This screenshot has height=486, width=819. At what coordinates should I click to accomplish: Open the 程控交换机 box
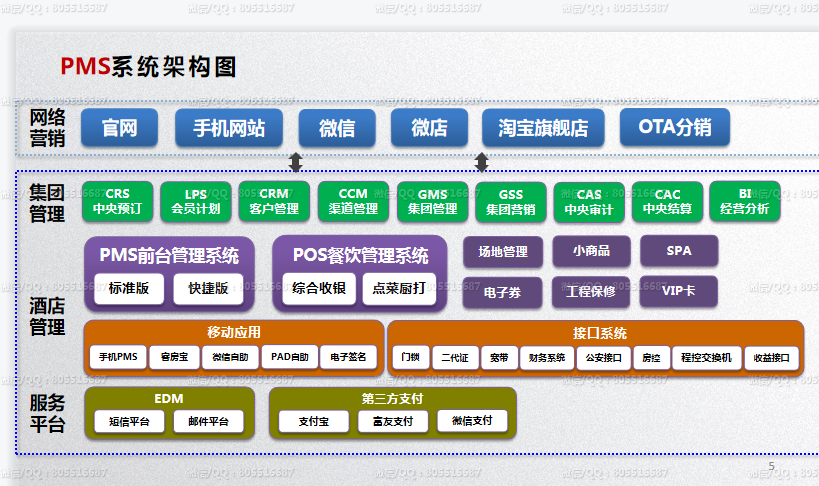[x=706, y=358]
